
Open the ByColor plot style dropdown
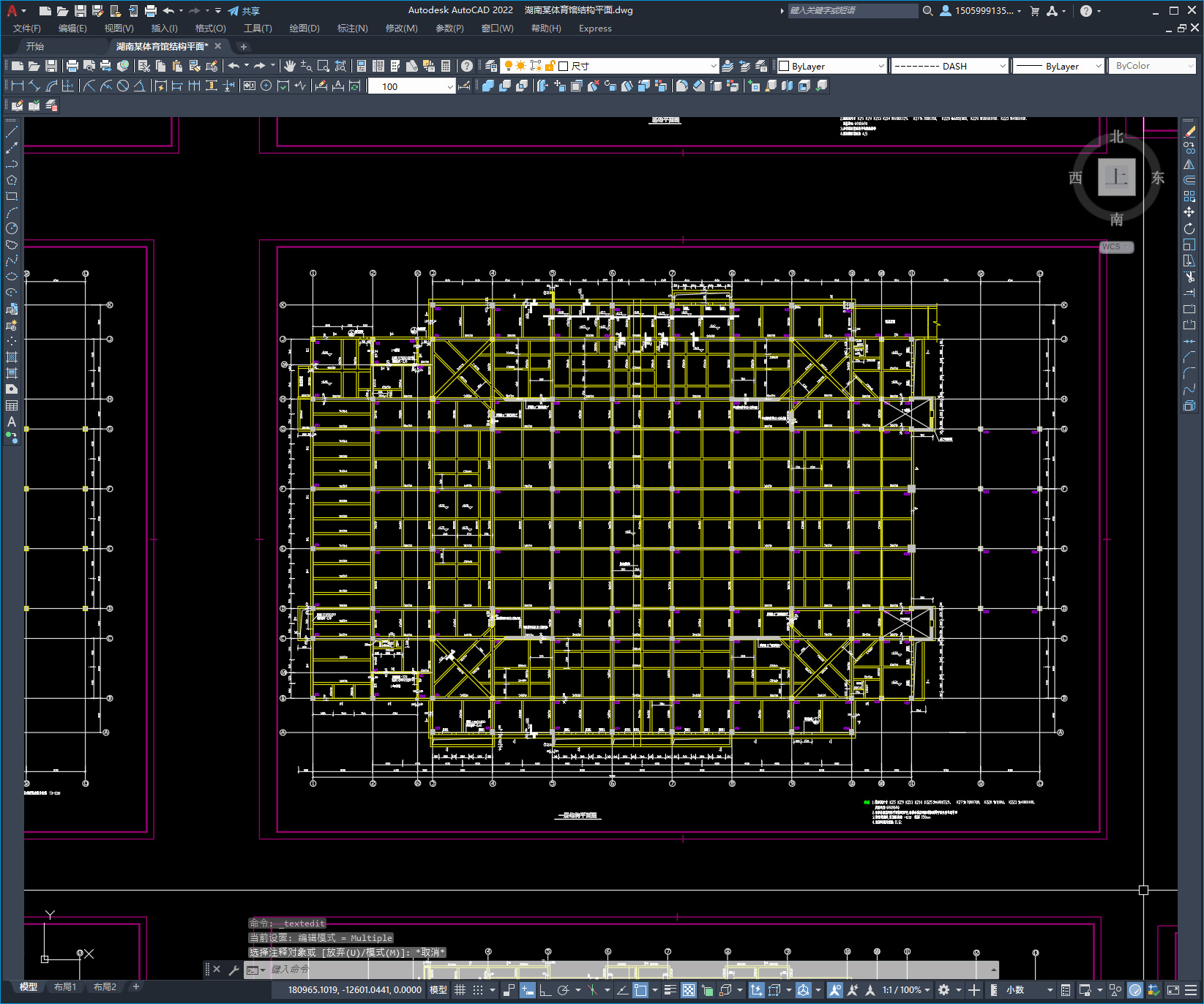(1152, 66)
